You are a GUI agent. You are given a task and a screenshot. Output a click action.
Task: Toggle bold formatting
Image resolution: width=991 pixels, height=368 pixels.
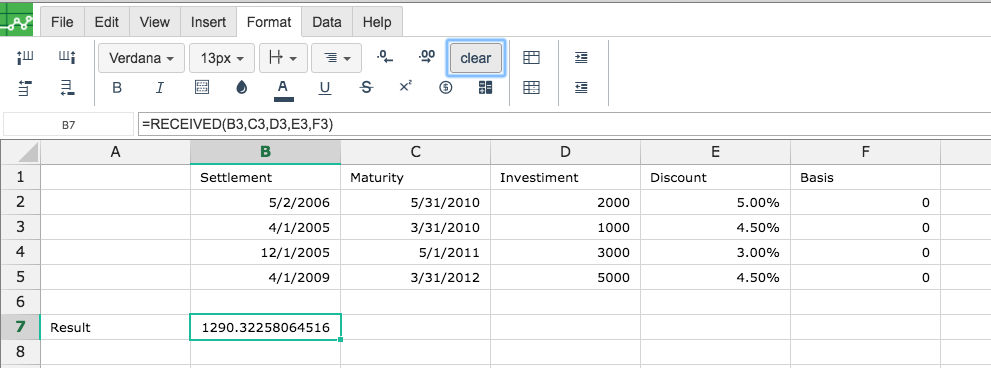tap(116, 88)
